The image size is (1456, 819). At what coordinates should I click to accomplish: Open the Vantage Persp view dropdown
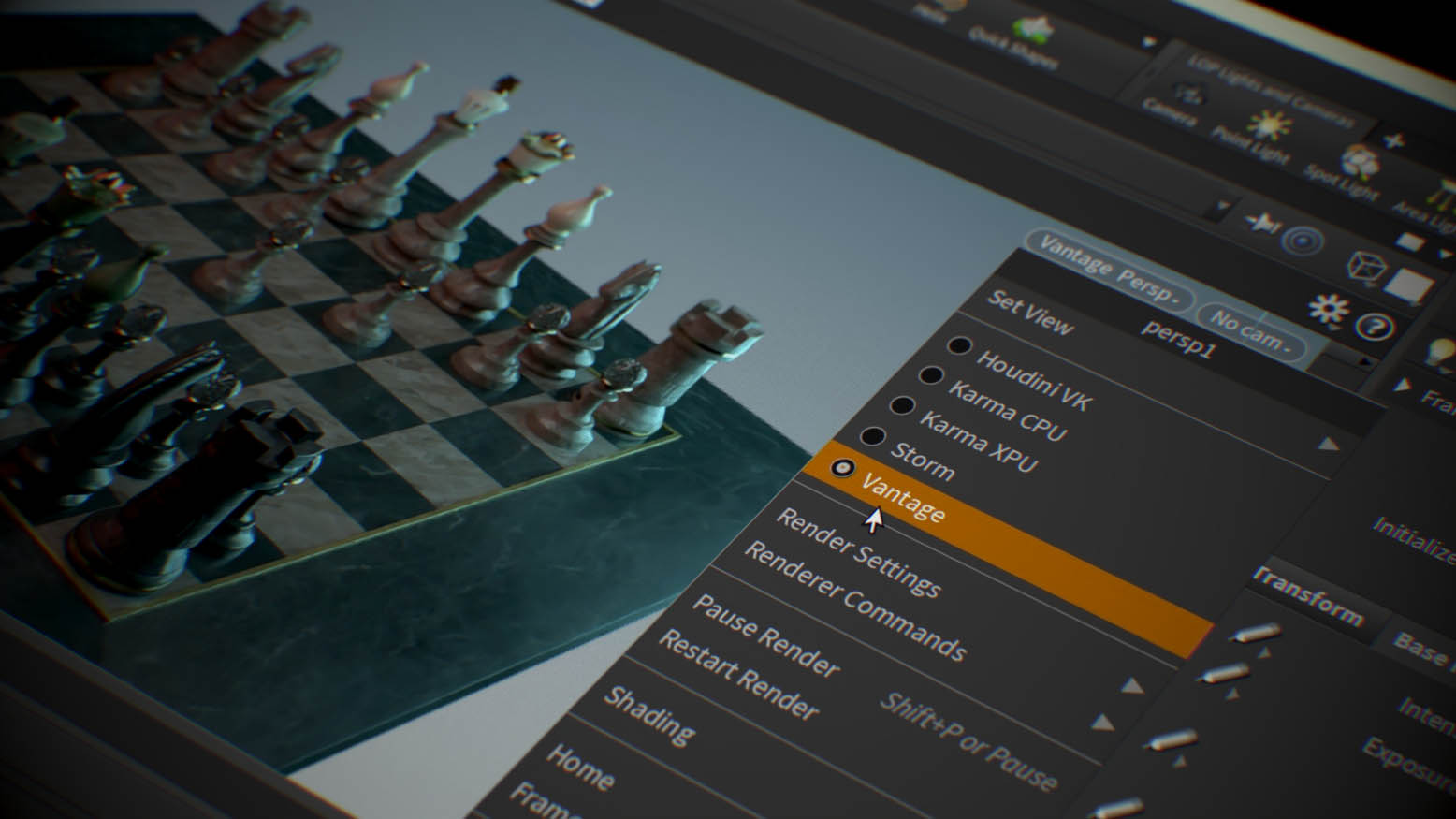point(1109,267)
